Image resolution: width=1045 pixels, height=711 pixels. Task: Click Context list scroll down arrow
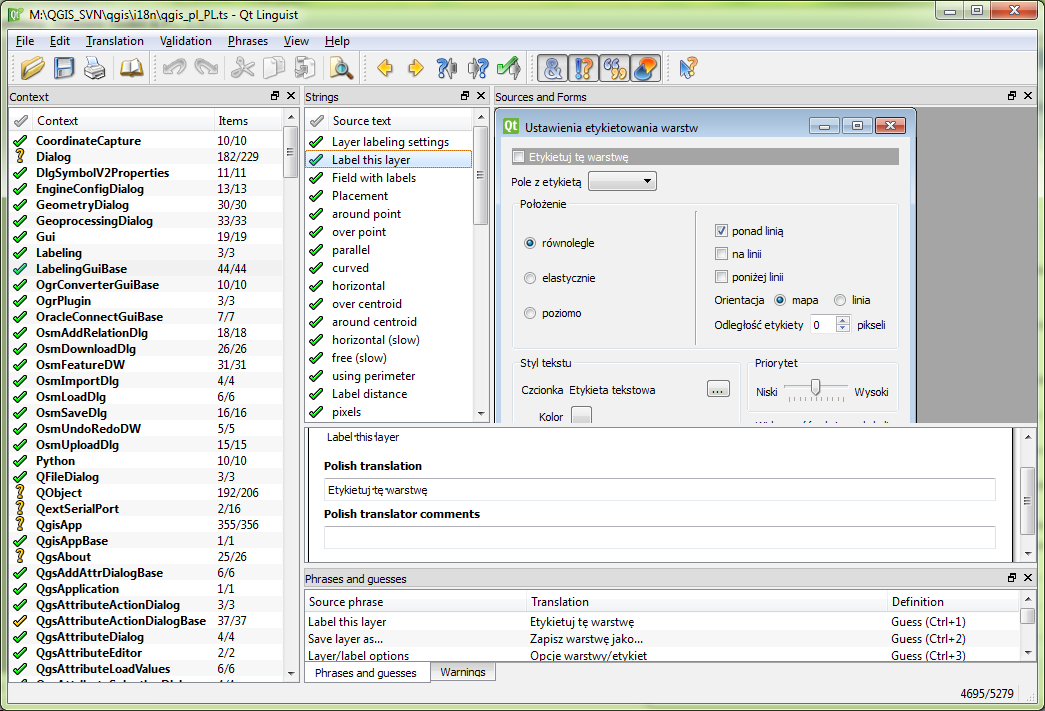[x=291, y=673]
